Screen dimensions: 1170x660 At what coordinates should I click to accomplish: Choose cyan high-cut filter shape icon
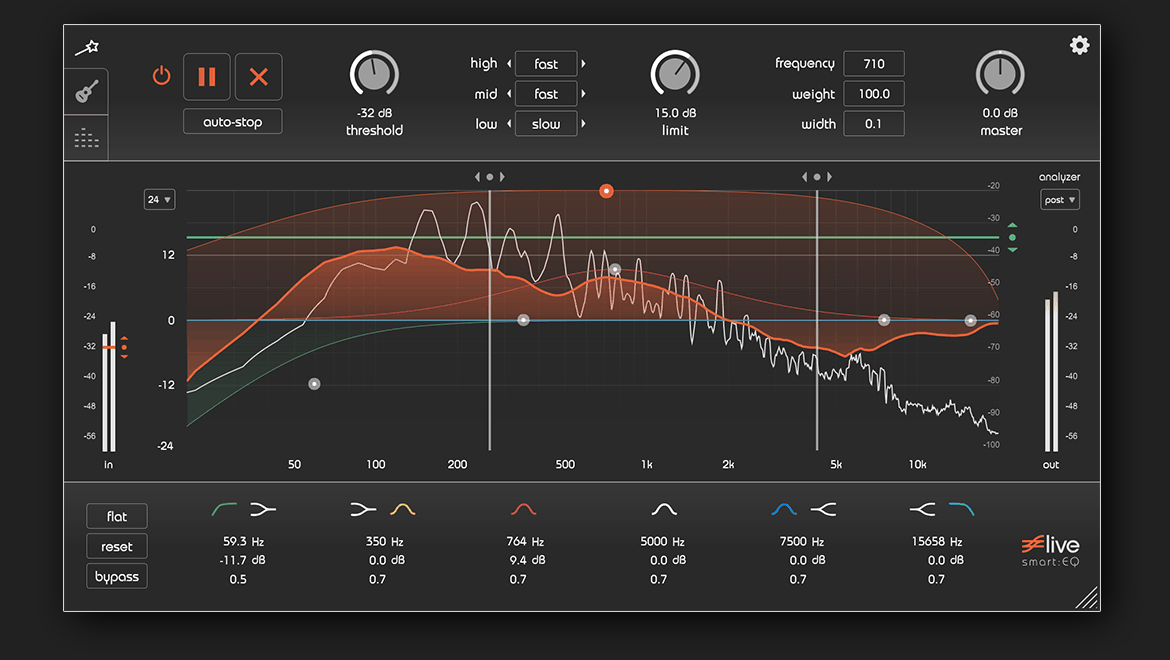click(961, 509)
